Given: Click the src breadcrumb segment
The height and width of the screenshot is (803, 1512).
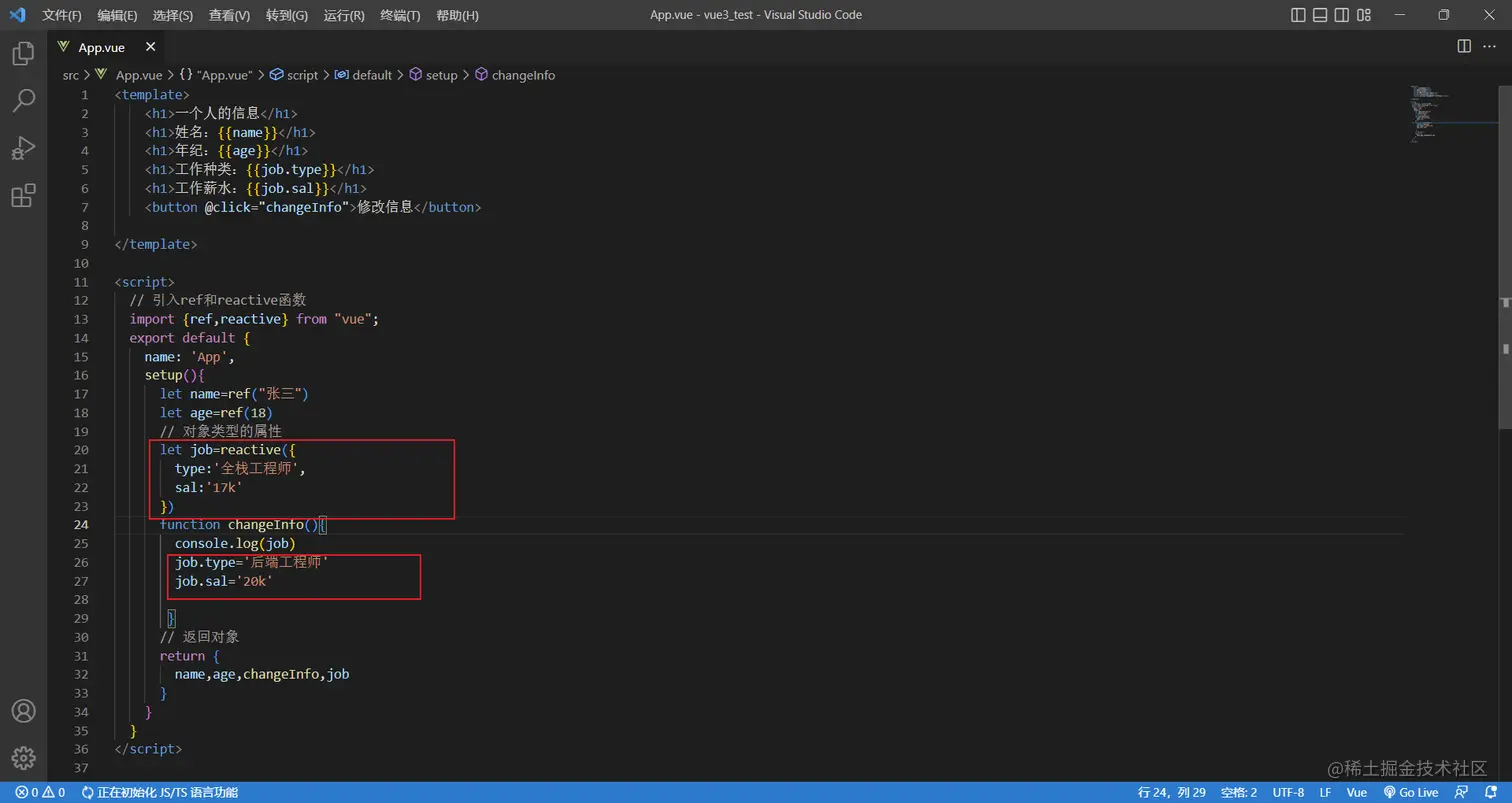Looking at the screenshot, I should pyautogui.click(x=70, y=75).
